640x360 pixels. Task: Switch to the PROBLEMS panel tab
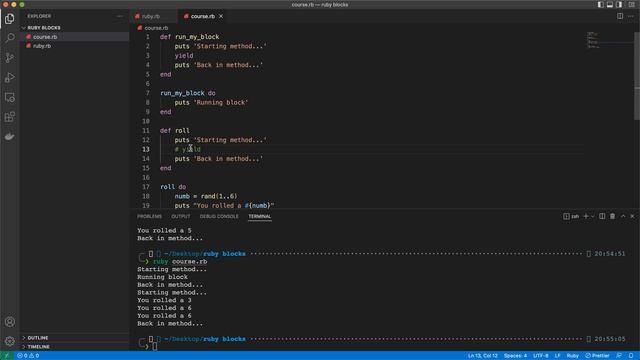pos(149,216)
